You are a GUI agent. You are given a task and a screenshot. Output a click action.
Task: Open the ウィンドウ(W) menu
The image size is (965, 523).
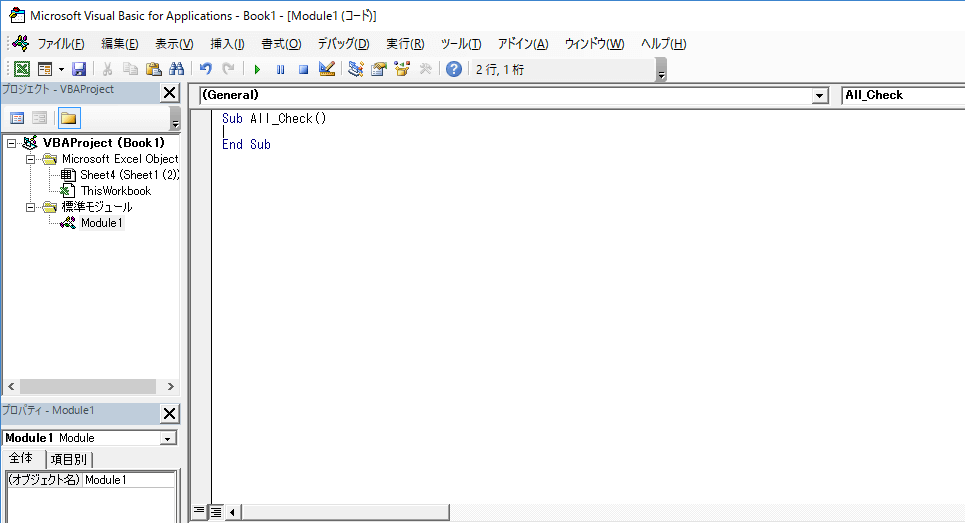click(x=595, y=44)
